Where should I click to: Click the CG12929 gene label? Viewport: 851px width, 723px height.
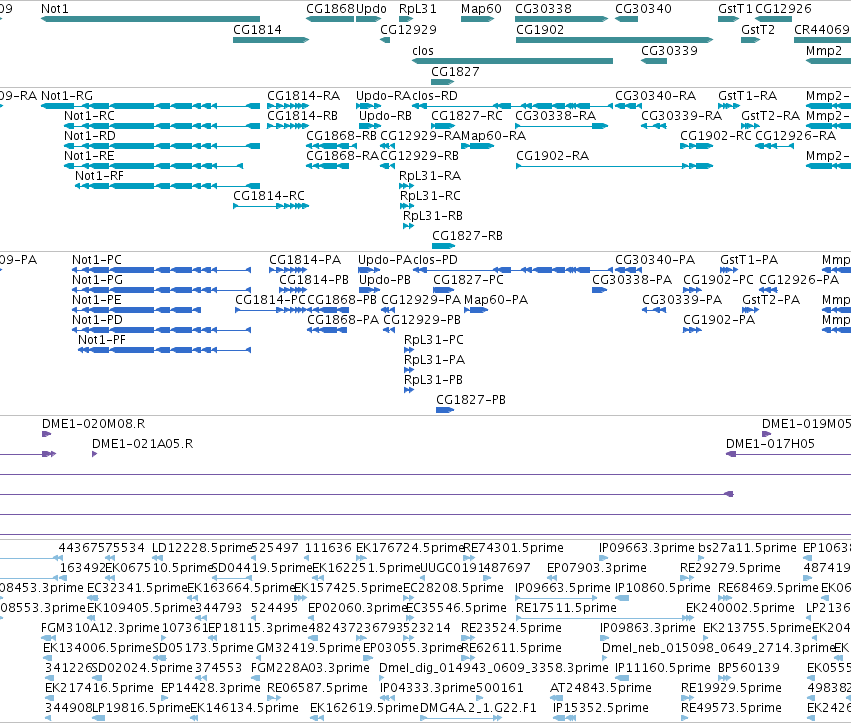(408, 29)
